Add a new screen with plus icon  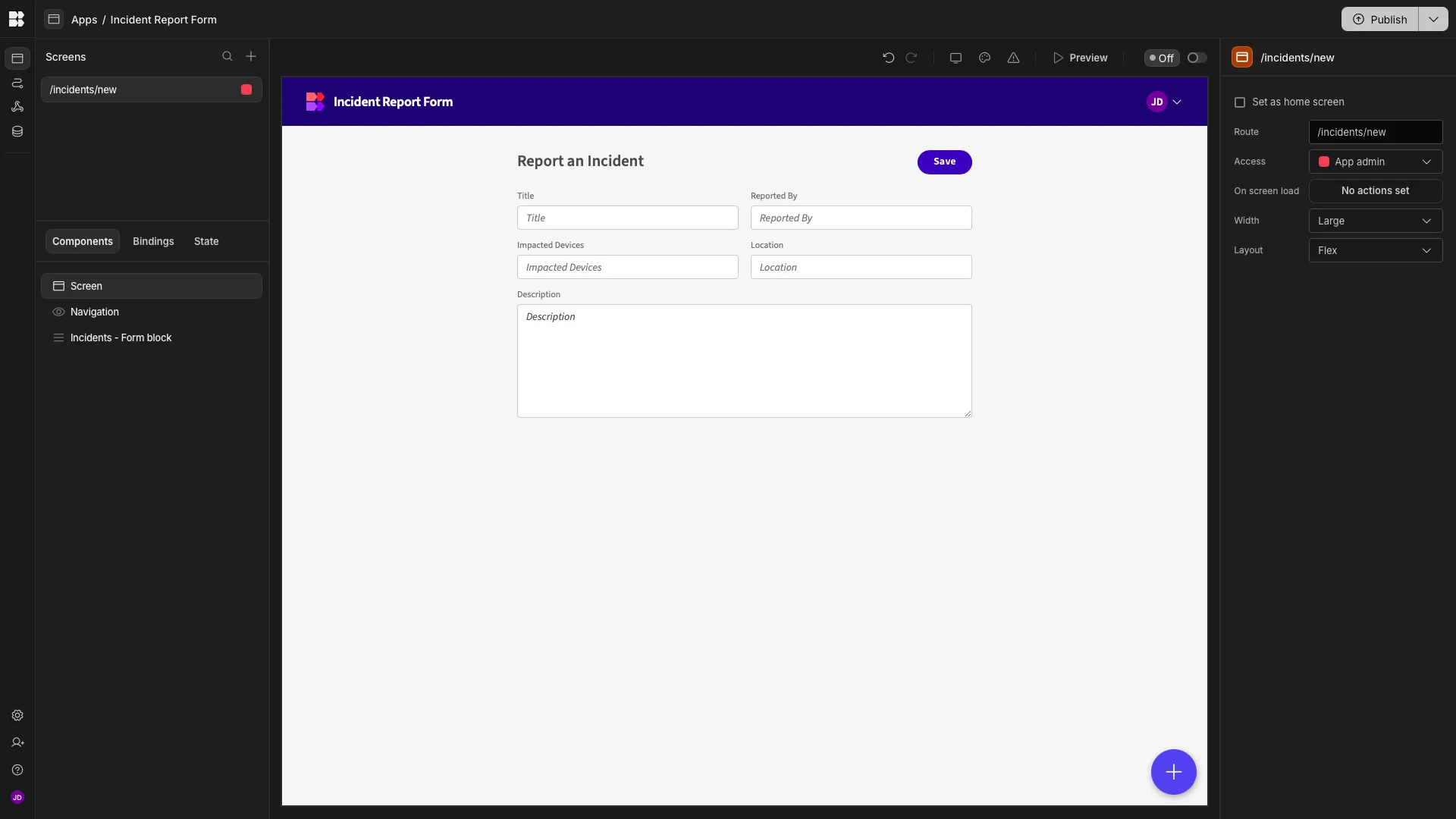click(x=251, y=57)
